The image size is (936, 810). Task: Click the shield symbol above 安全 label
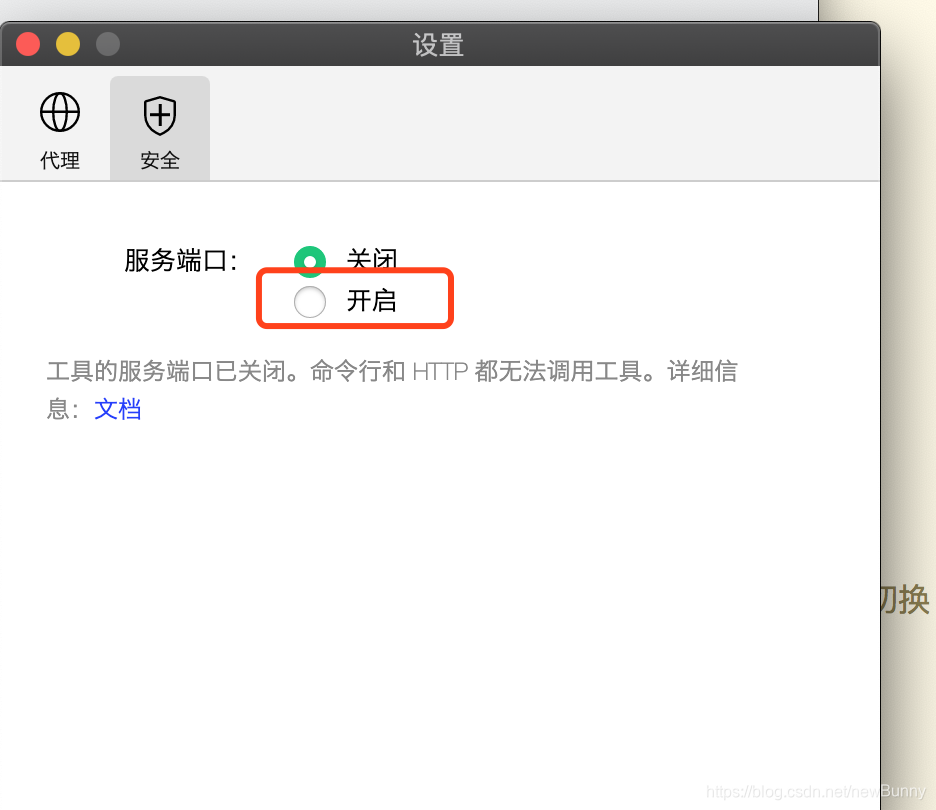click(159, 114)
